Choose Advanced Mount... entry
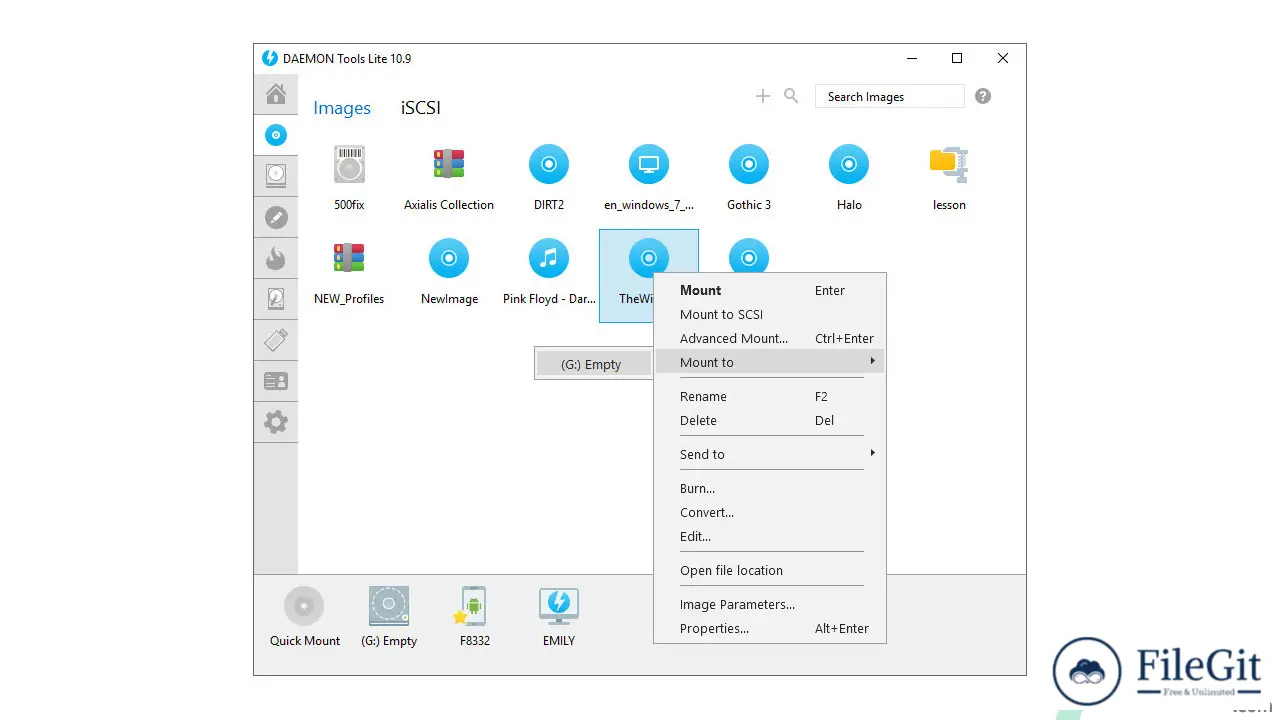This screenshot has width=1280, height=720. [x=770, y=338]
